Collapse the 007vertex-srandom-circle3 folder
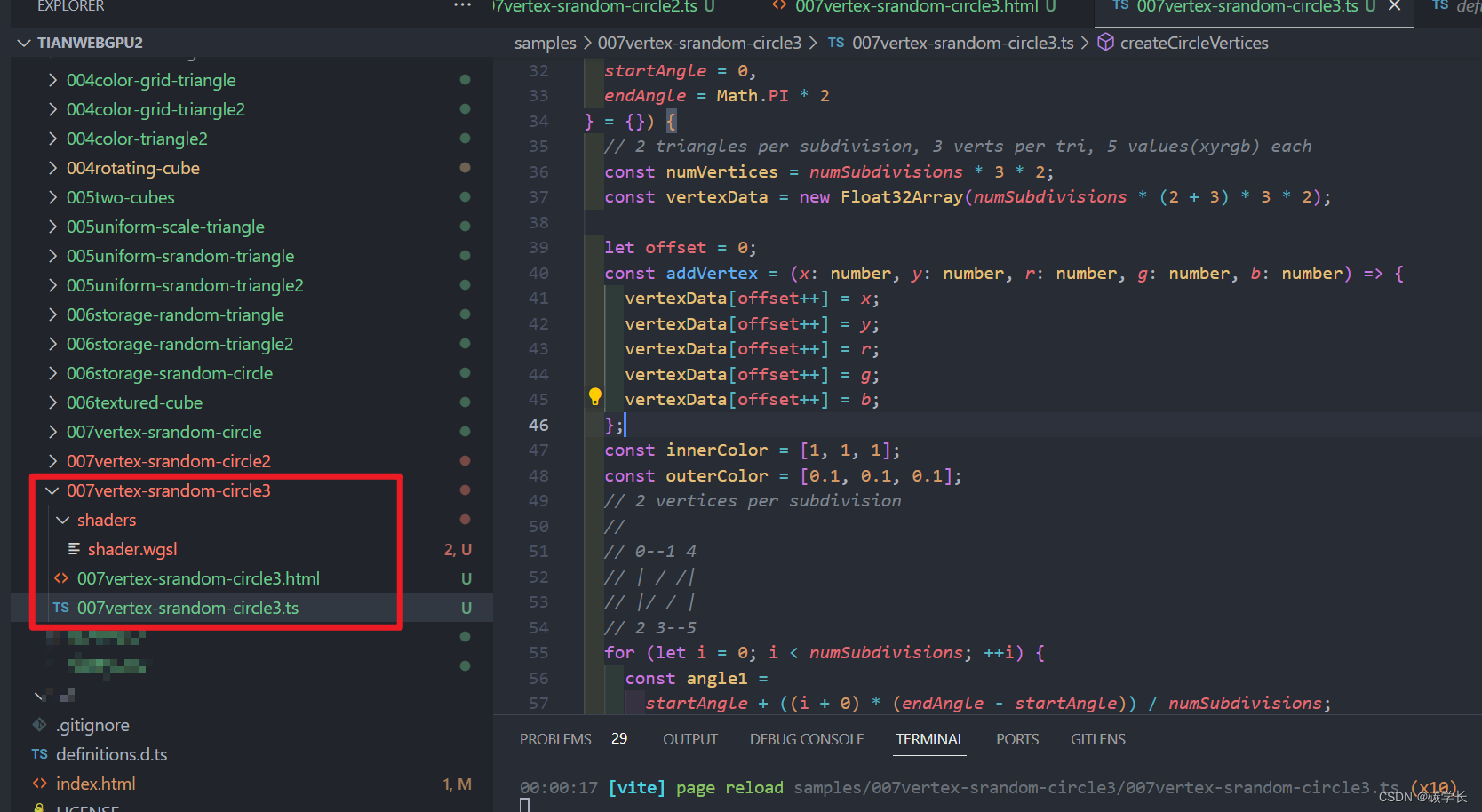Image resolution: width=1482 pixels, height=812 pixels. [52, 490]
